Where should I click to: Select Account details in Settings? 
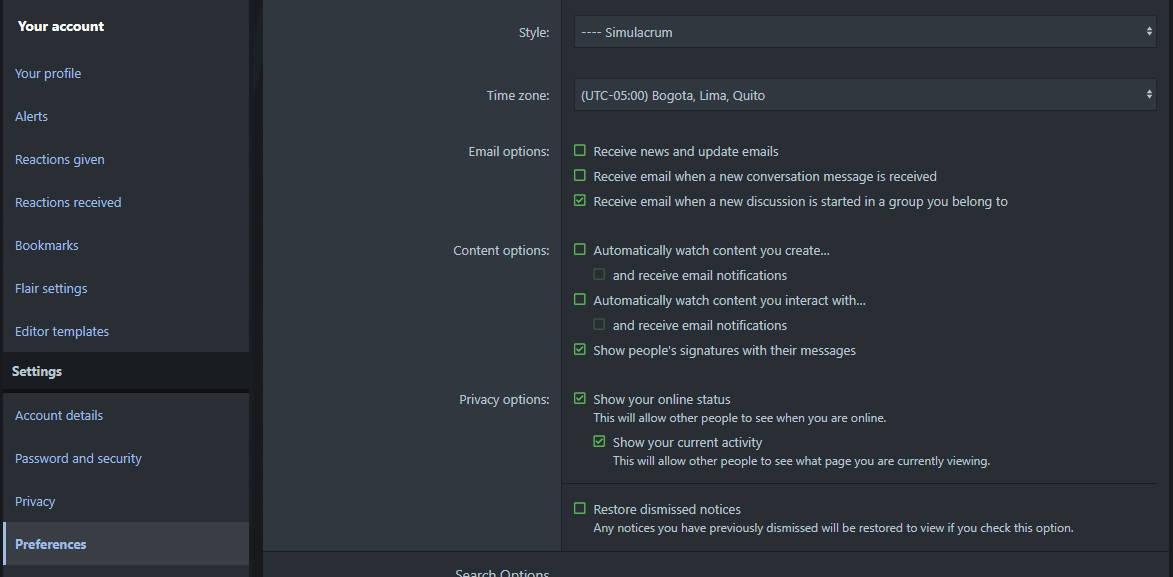pos(59,415)
